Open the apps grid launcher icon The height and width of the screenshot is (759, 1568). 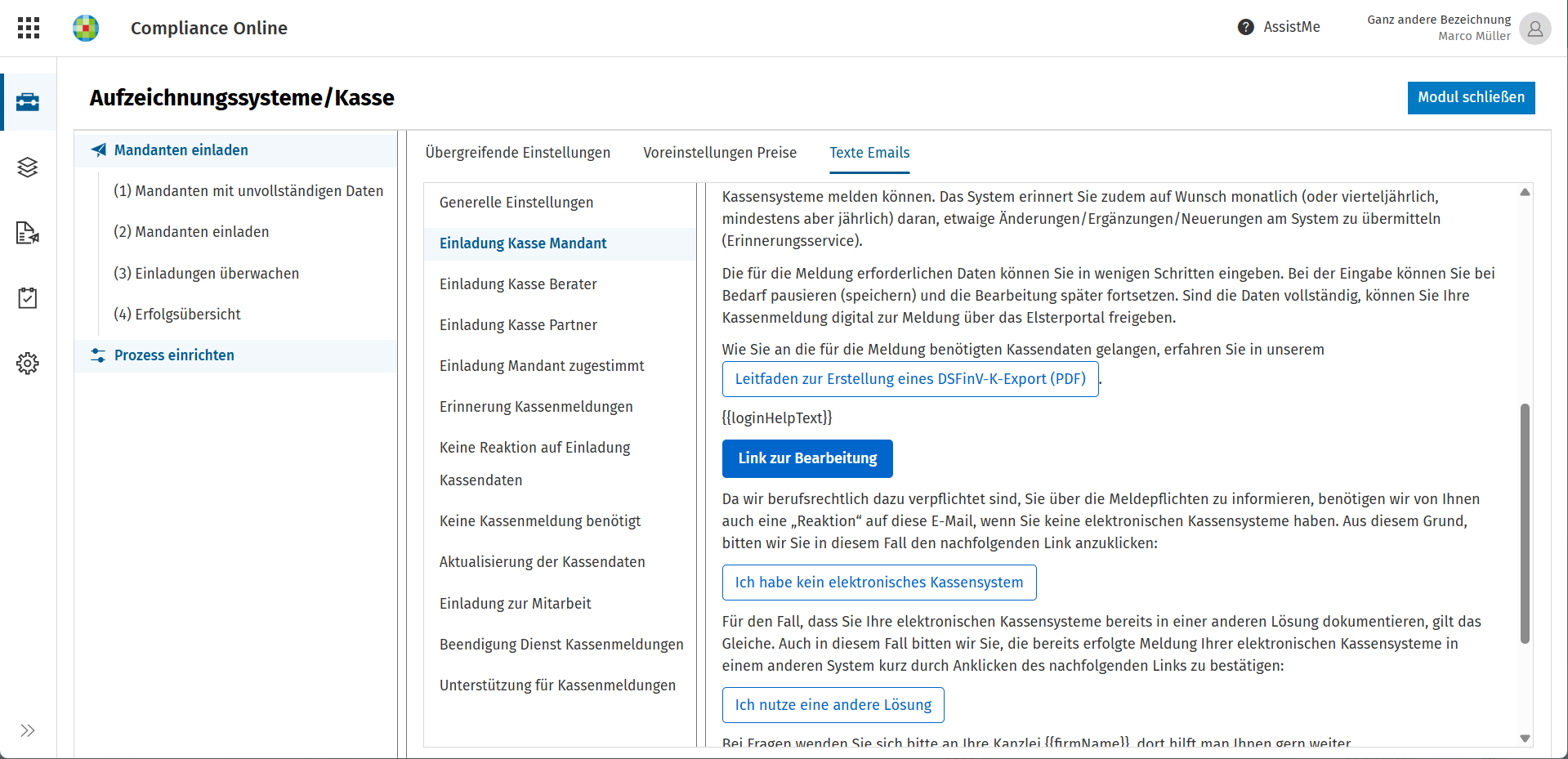(x=29, y=28)
